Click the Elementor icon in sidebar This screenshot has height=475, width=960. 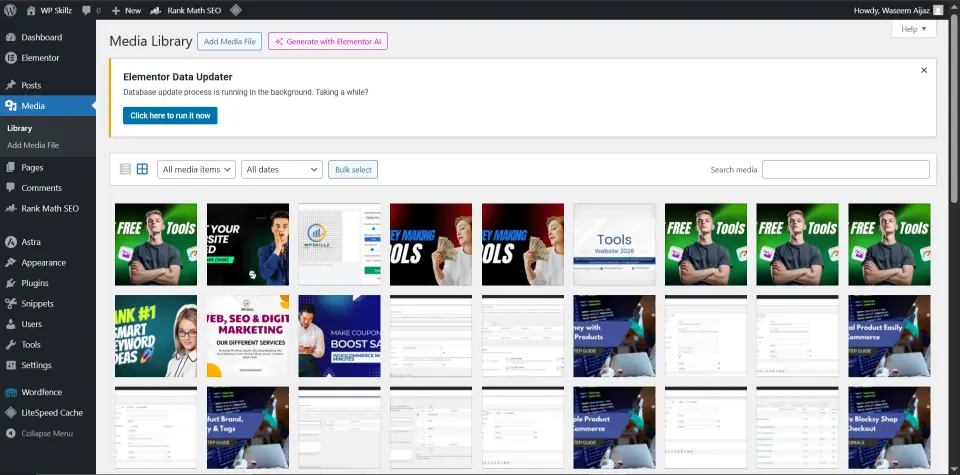(10, 58)
